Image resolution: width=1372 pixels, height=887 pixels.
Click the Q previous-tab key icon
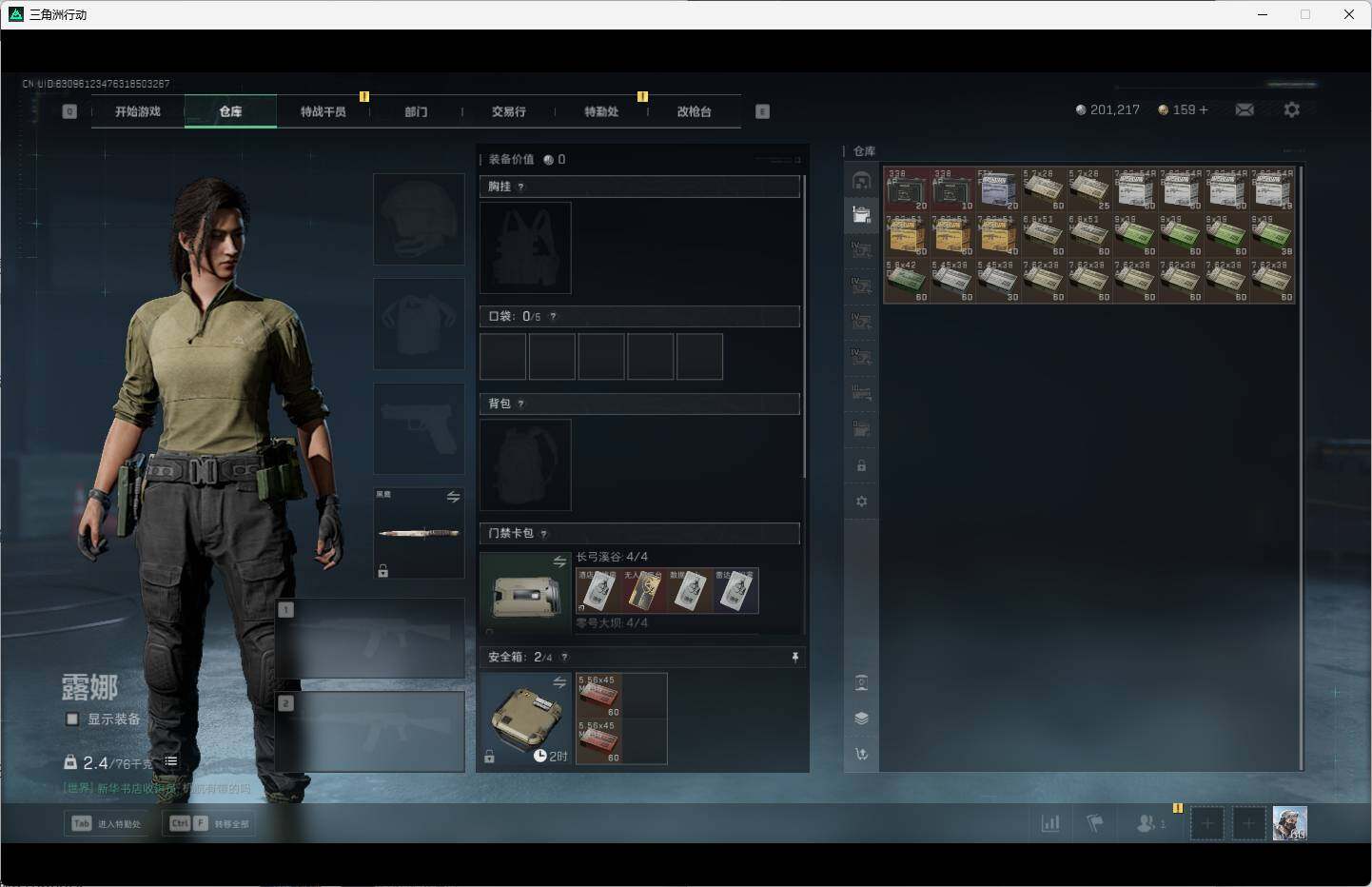(x=69, y=111)
